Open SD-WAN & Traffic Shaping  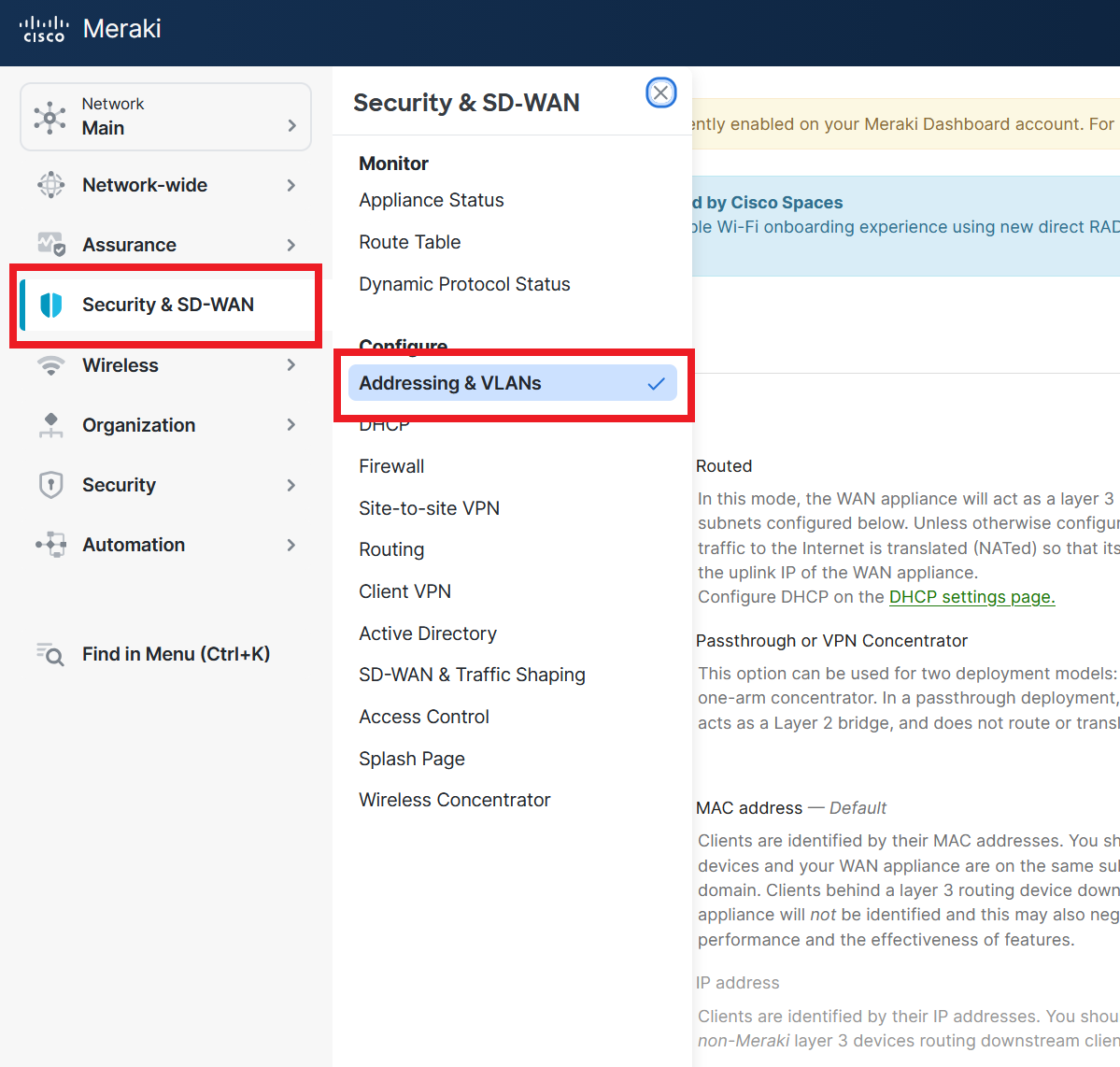point(472,675)
